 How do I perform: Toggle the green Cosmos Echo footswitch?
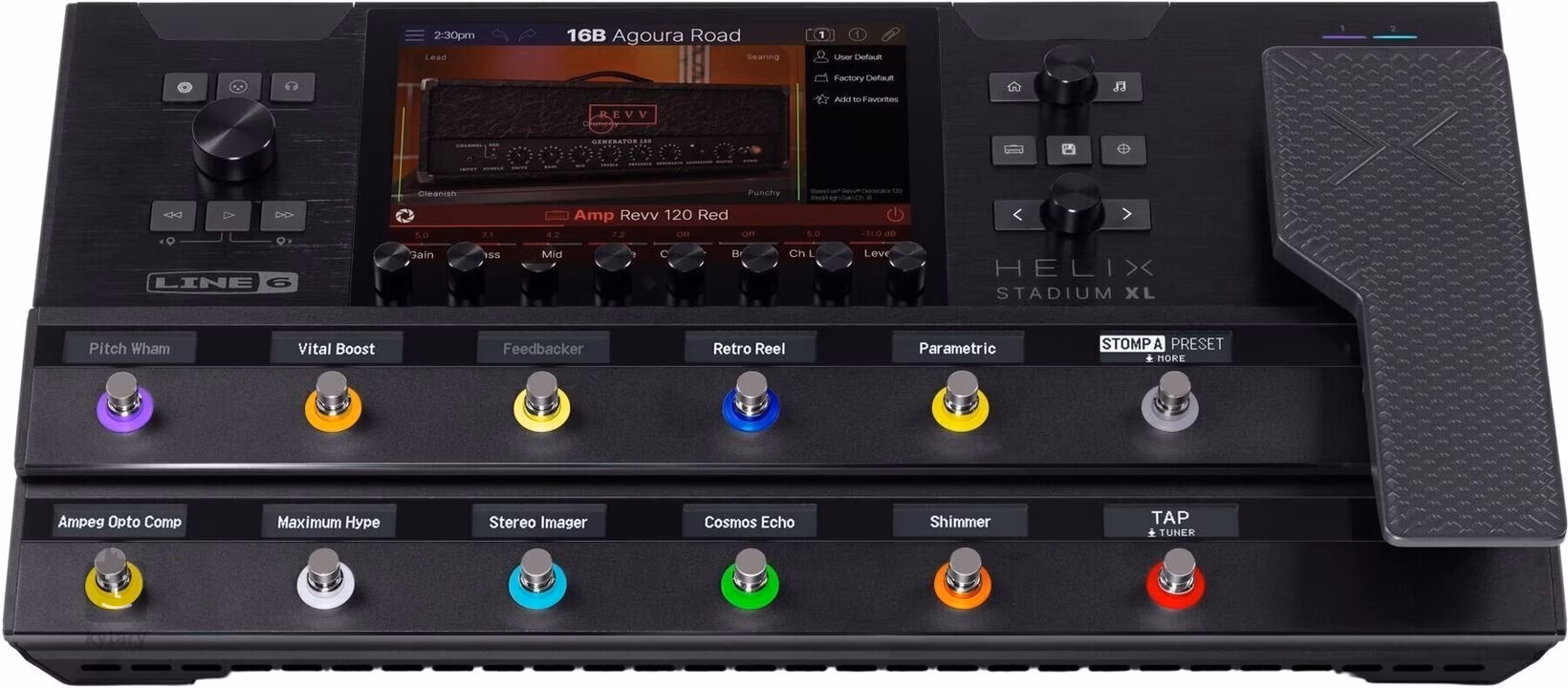click(750, 576)
